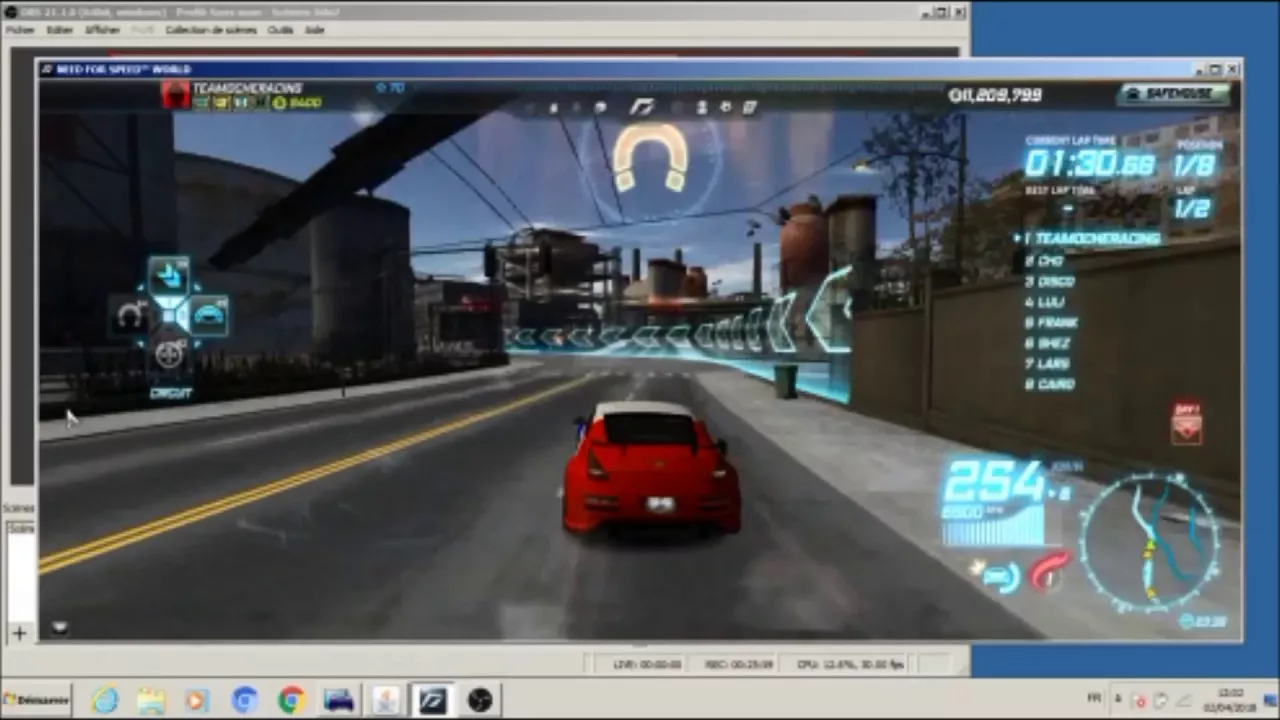Image resolution: width=1280 pixels, height=720 pixels.
Task: Click the CPU usage status in OBS
Action: pyautogui.click(x=850, y=664)
